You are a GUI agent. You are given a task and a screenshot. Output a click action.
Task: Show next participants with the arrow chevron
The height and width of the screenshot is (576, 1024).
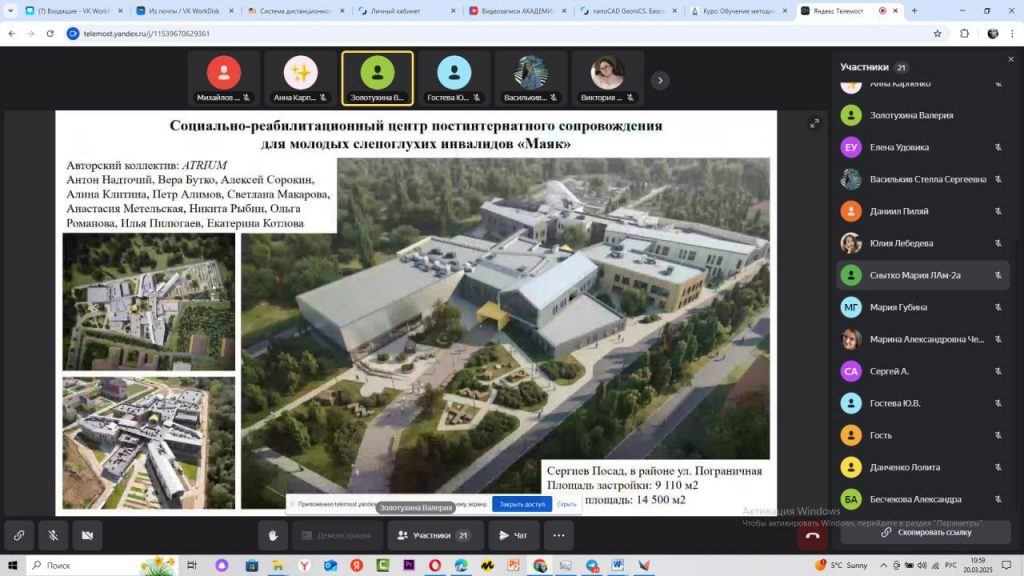[x=660, y=80]
